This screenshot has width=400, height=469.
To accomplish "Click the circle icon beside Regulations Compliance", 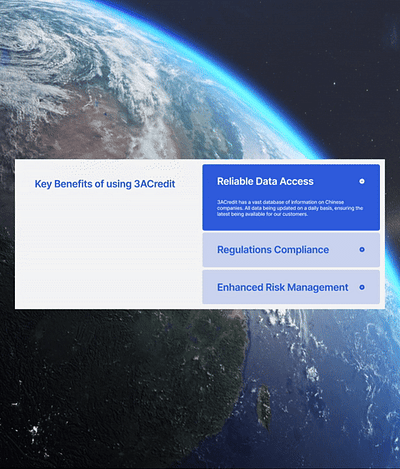I will 362,250.
